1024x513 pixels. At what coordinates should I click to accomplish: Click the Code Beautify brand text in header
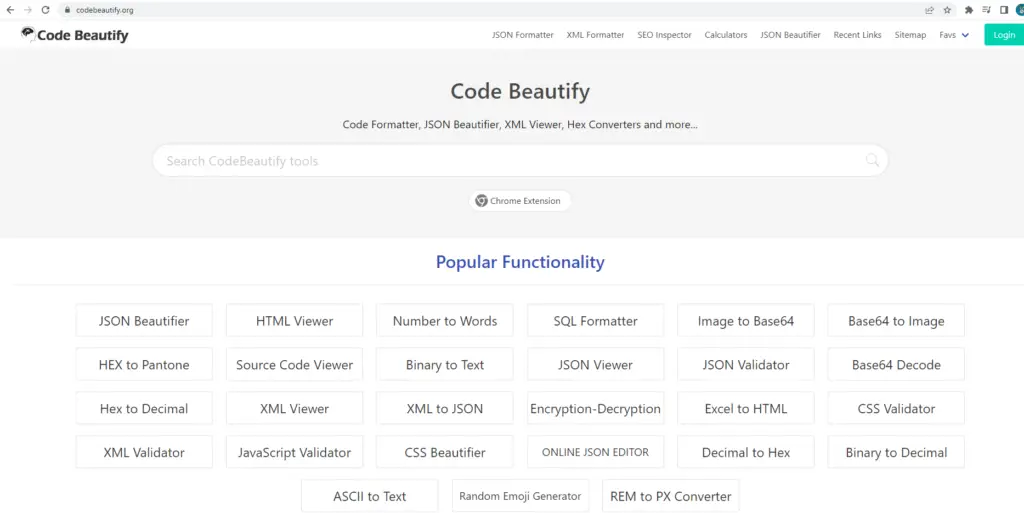82,35
